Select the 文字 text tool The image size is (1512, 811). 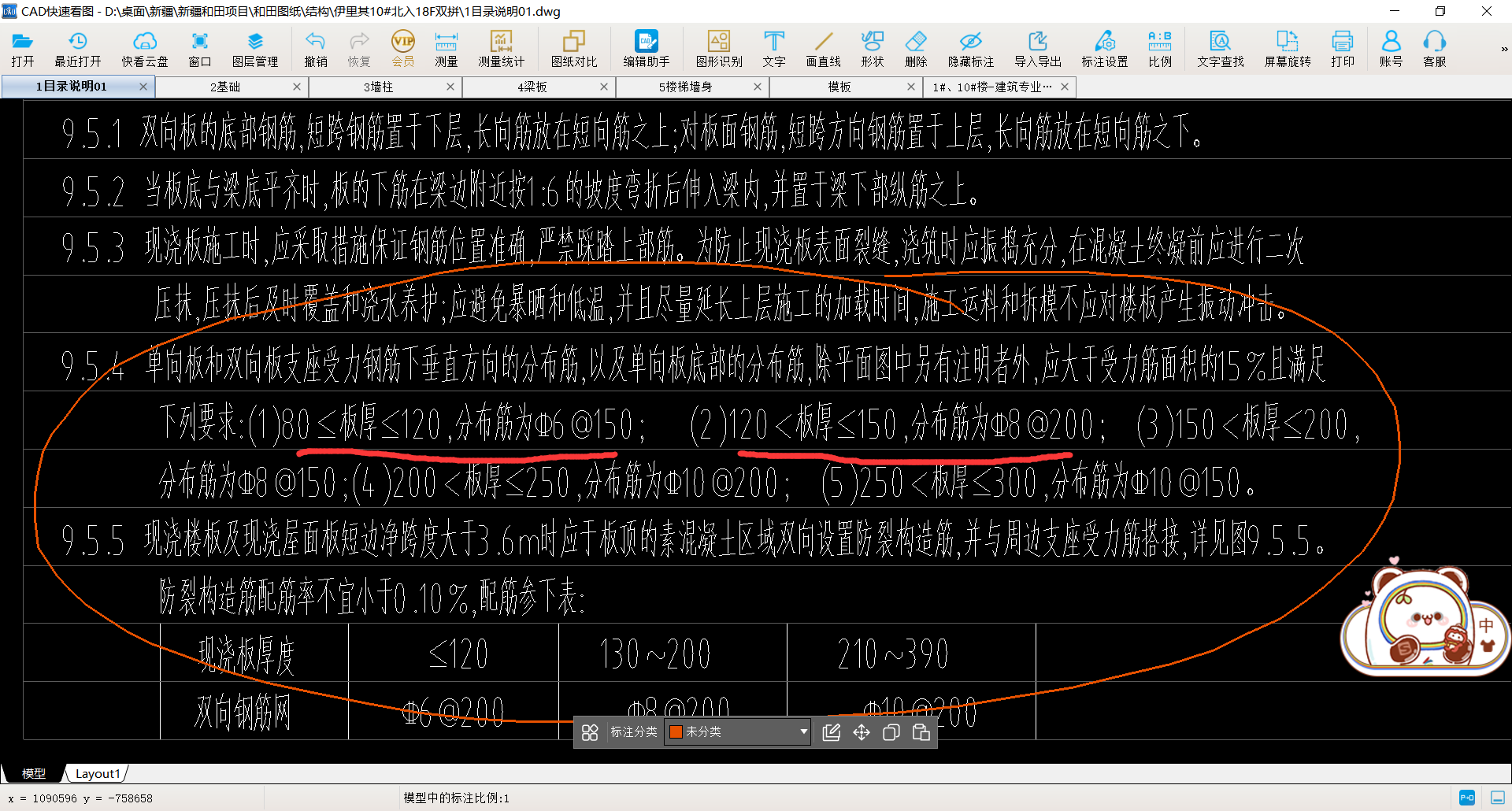pos(774,49)
